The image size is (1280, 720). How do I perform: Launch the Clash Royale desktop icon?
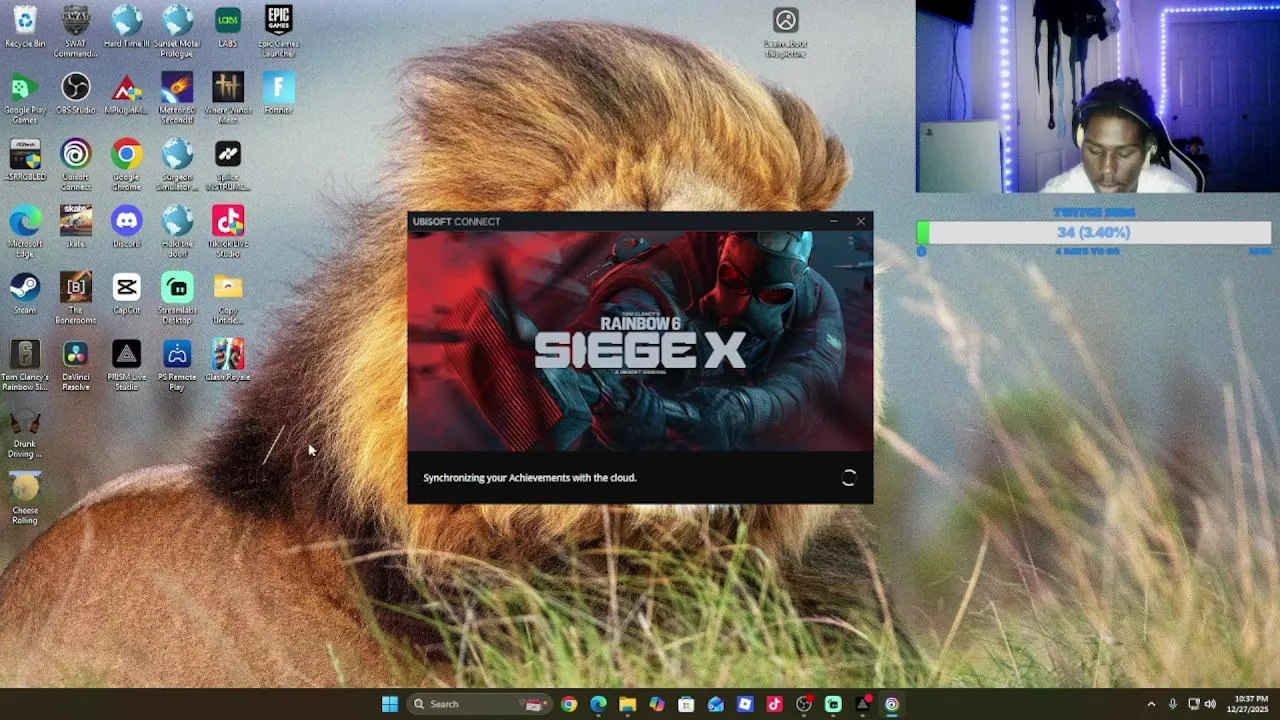228,360
